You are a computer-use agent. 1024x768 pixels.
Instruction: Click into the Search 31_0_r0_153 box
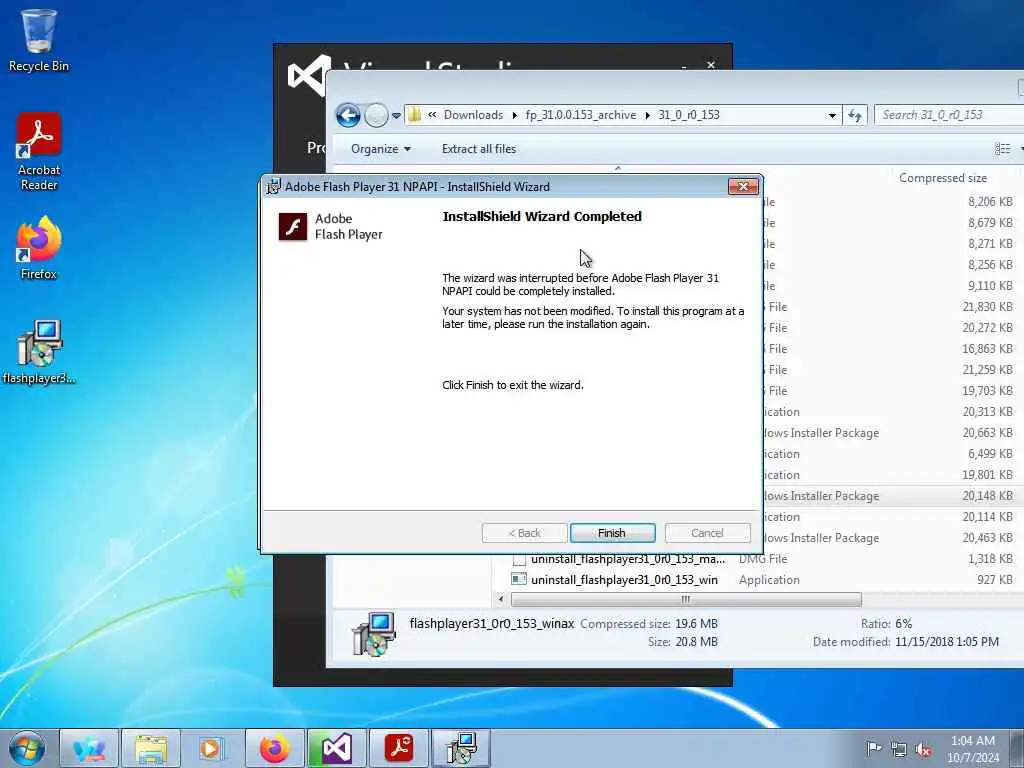tap(950, 115)
